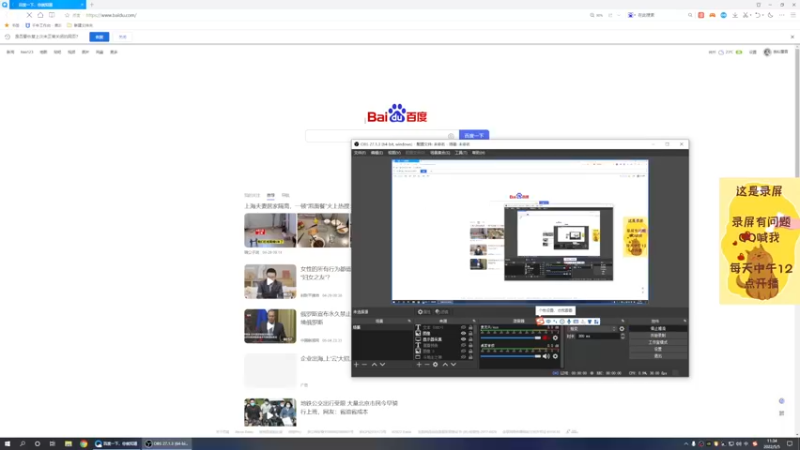Open the OBS View menu
Screen dimensions: 800x450
(x=394, y=153)
